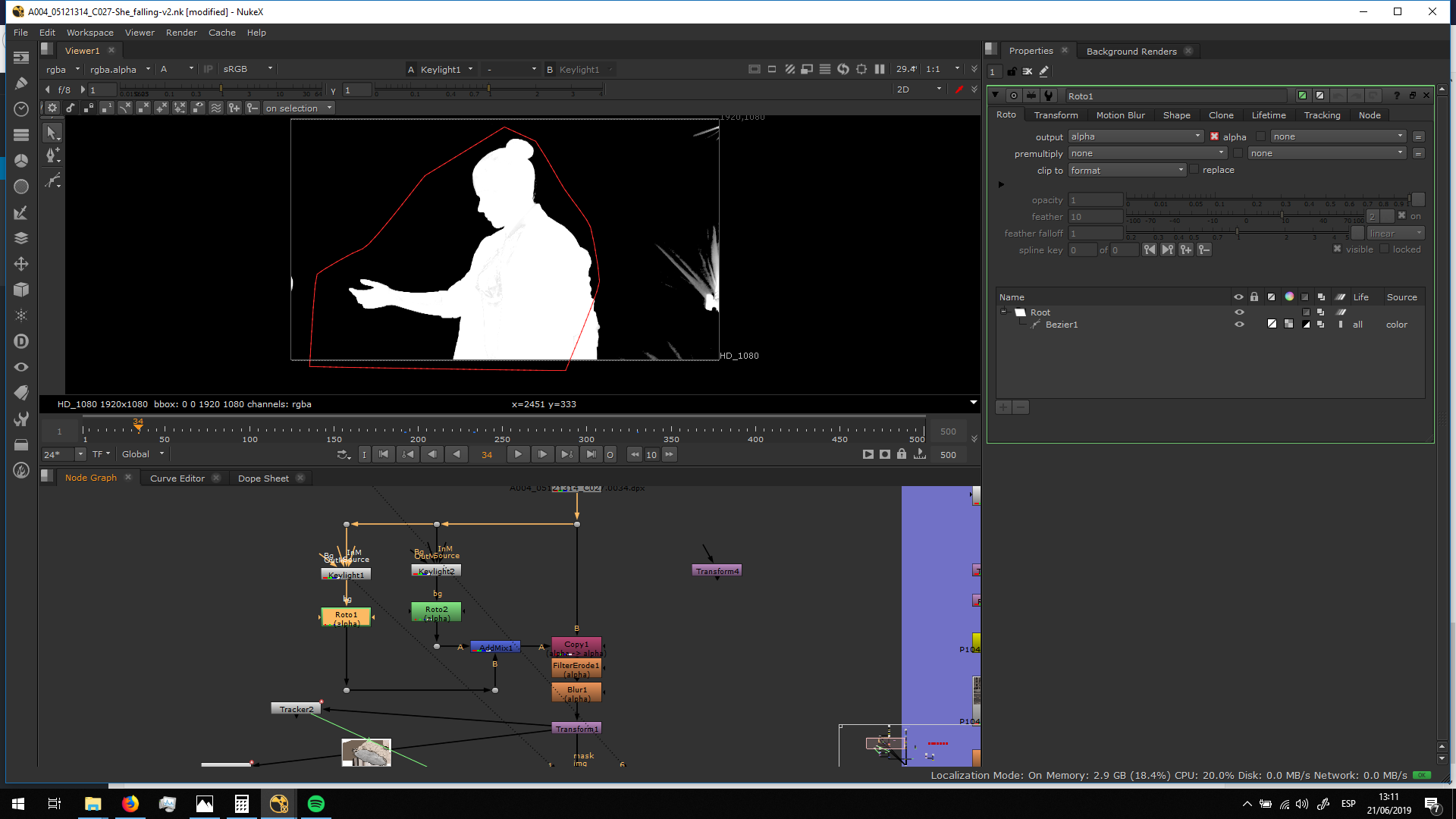Click the Roto1 node name field
Image resolution: width=1456 pixels, height=819 pixels.
point(1175,96)
